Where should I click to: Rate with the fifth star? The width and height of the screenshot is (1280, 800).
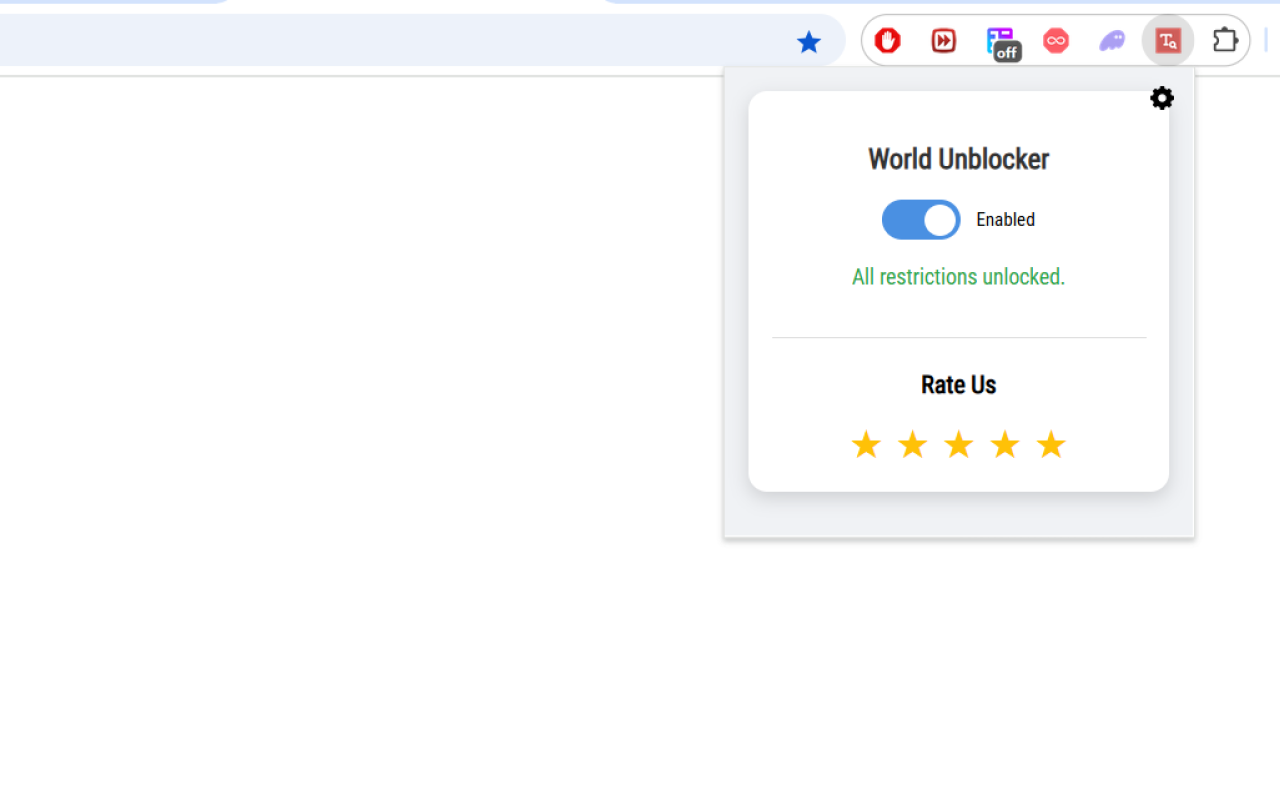coord(1051,445)
